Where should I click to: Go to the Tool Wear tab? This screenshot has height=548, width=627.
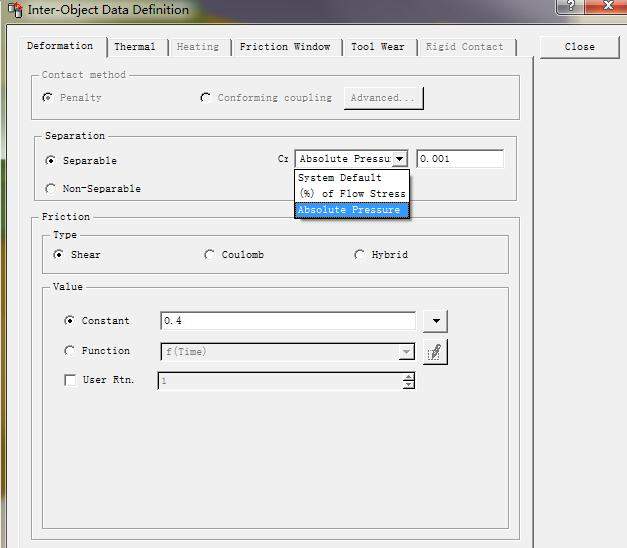(x=377, y=47)
